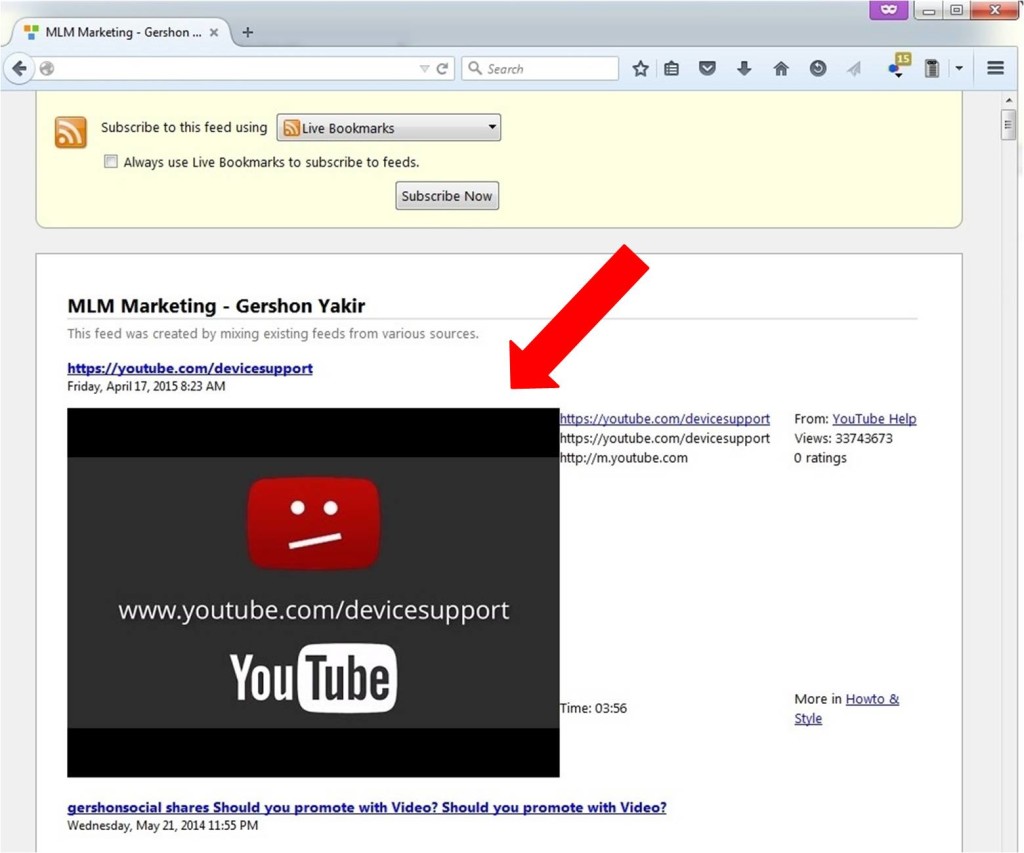This screenshot has height=853, width=1024.
Task: Click the purple private browsing mask icon
Action: (x=888, y=9)
